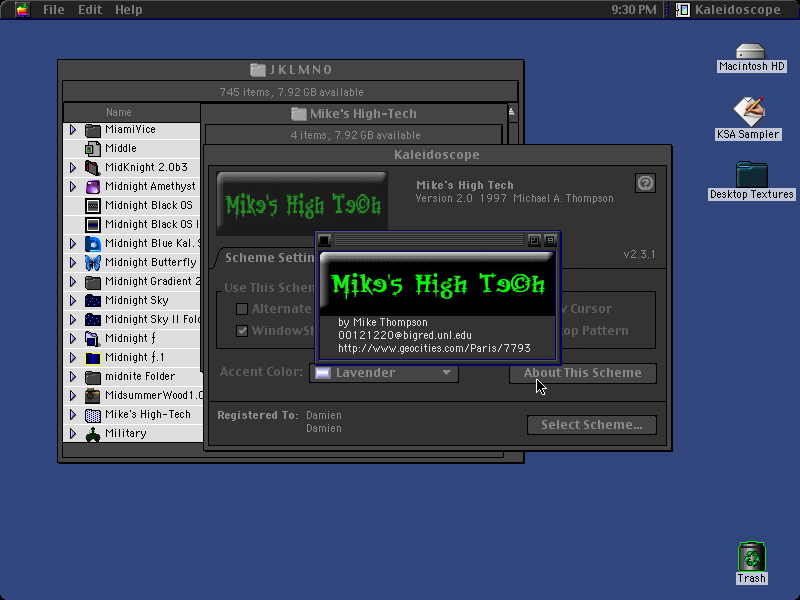Select the MidsummerWood1 wood icon
The width and height of the screenshot is (800, 600).
pyautogui.click(x=92, y=395)
